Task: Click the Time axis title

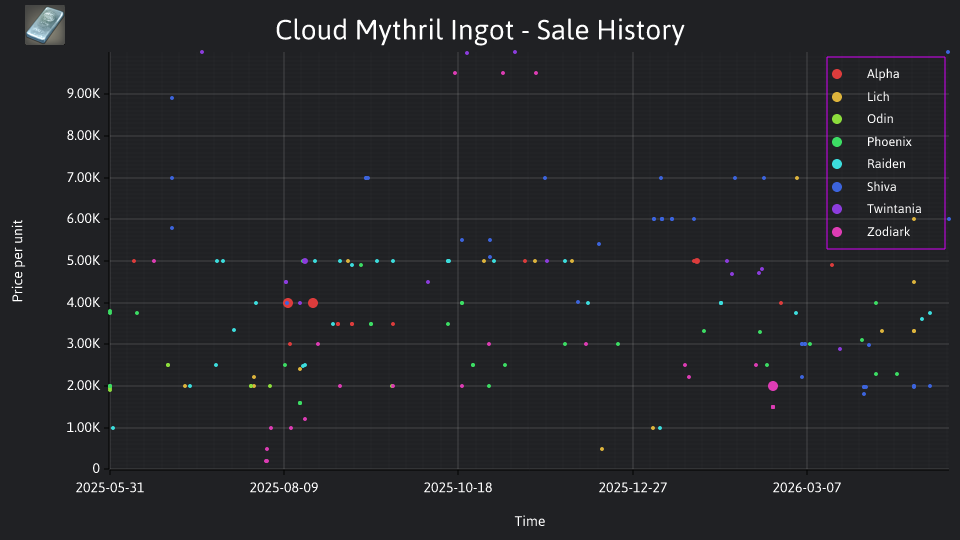Action: [530, 521]
